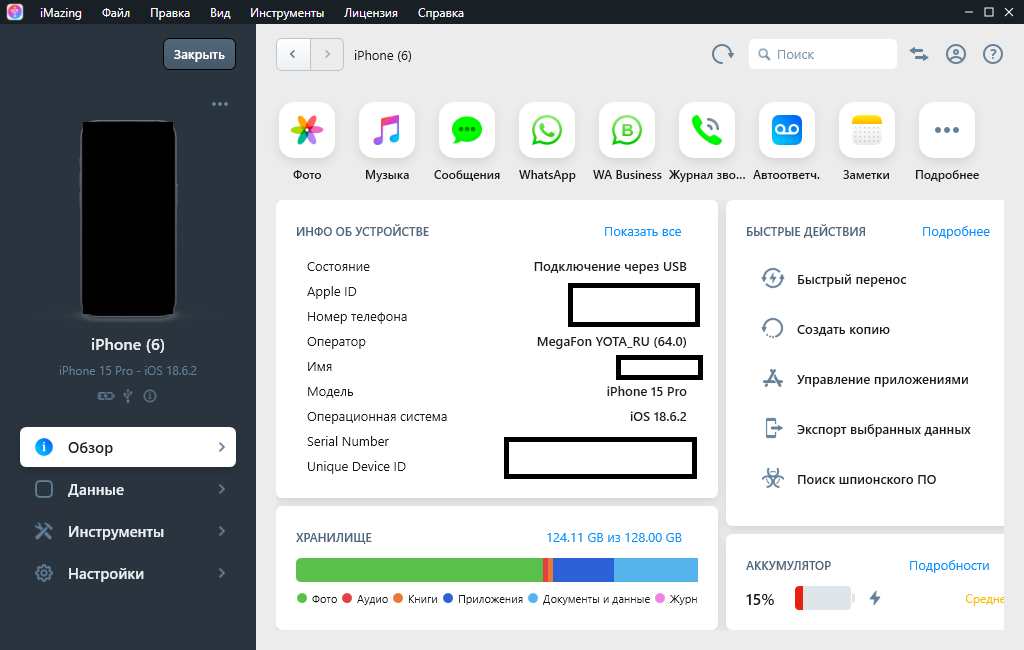Open the Подробнее three-dots tile
1024x650 pixels.
tap(947, 130)
